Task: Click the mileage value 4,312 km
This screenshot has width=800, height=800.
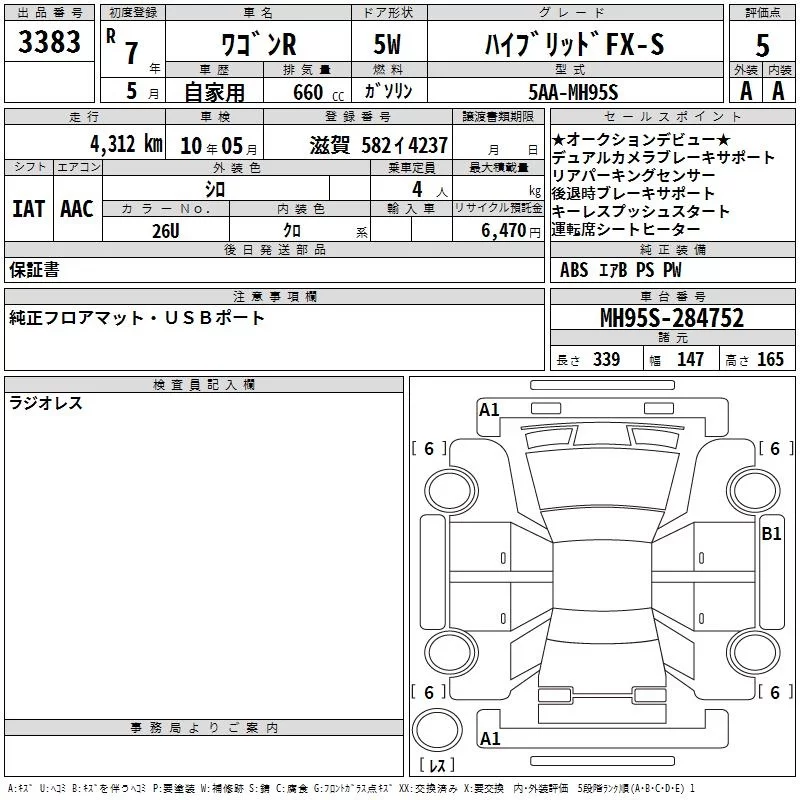Action: (125, 144)
